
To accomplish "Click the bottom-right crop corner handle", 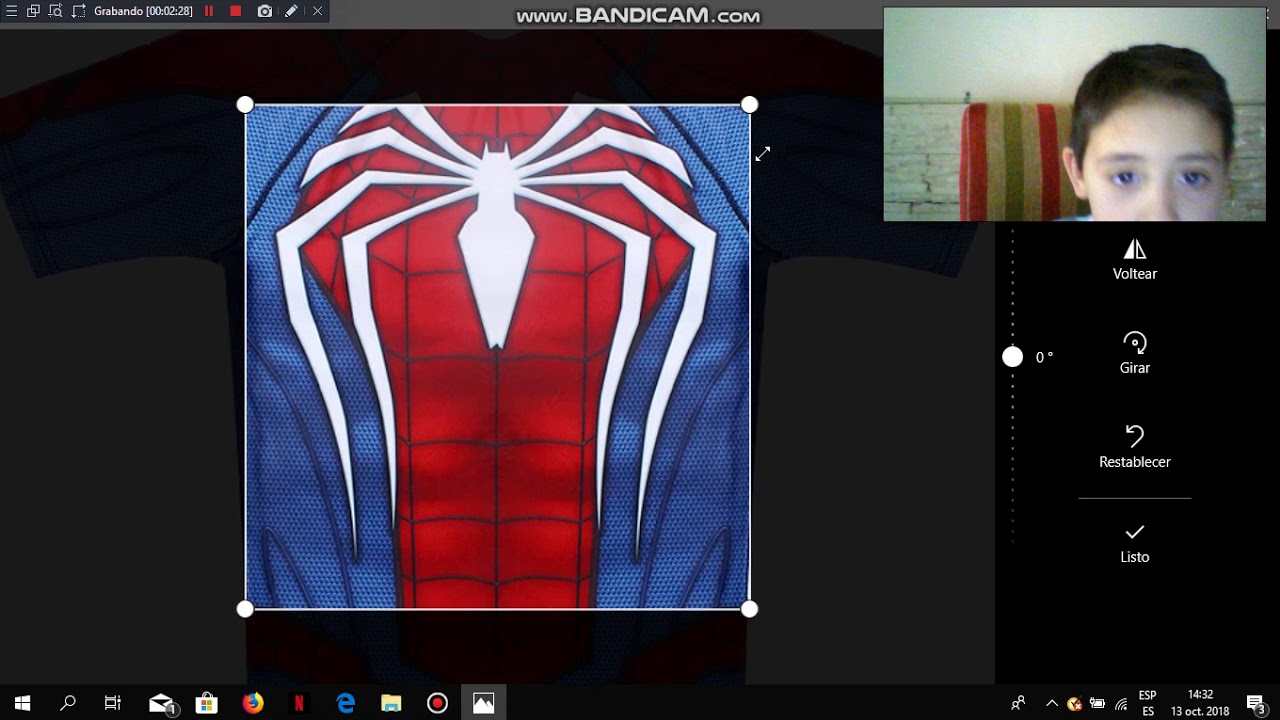I will (x=749, y=609).
